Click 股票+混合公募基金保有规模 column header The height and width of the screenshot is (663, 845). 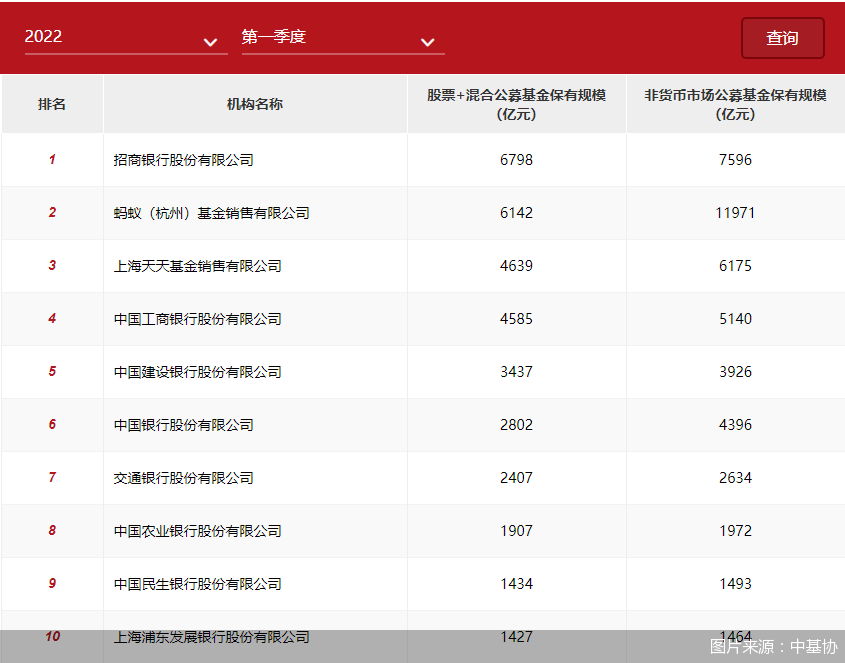[x=516, y=104]
